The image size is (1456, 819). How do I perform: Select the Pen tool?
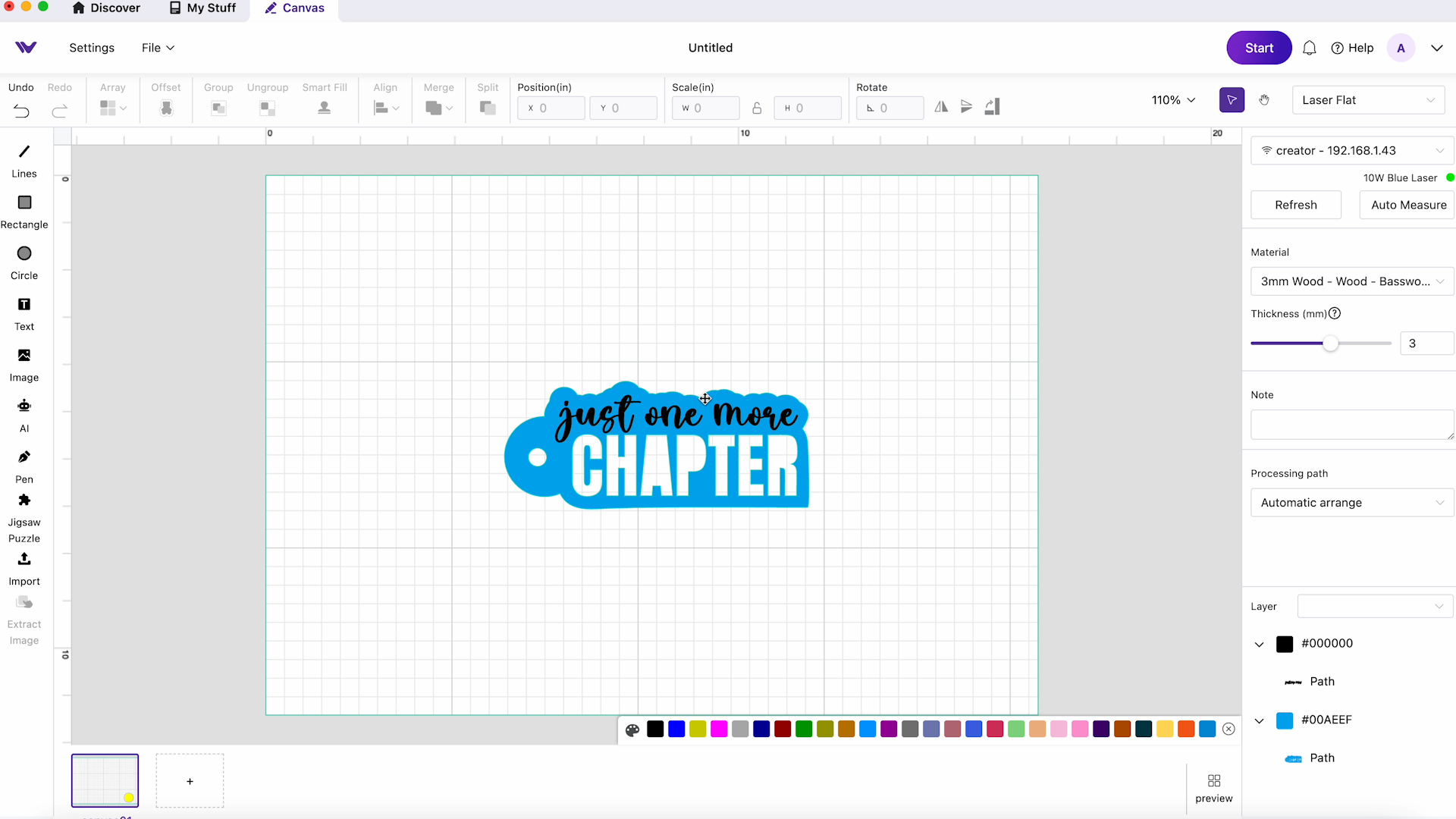(24, 458)
